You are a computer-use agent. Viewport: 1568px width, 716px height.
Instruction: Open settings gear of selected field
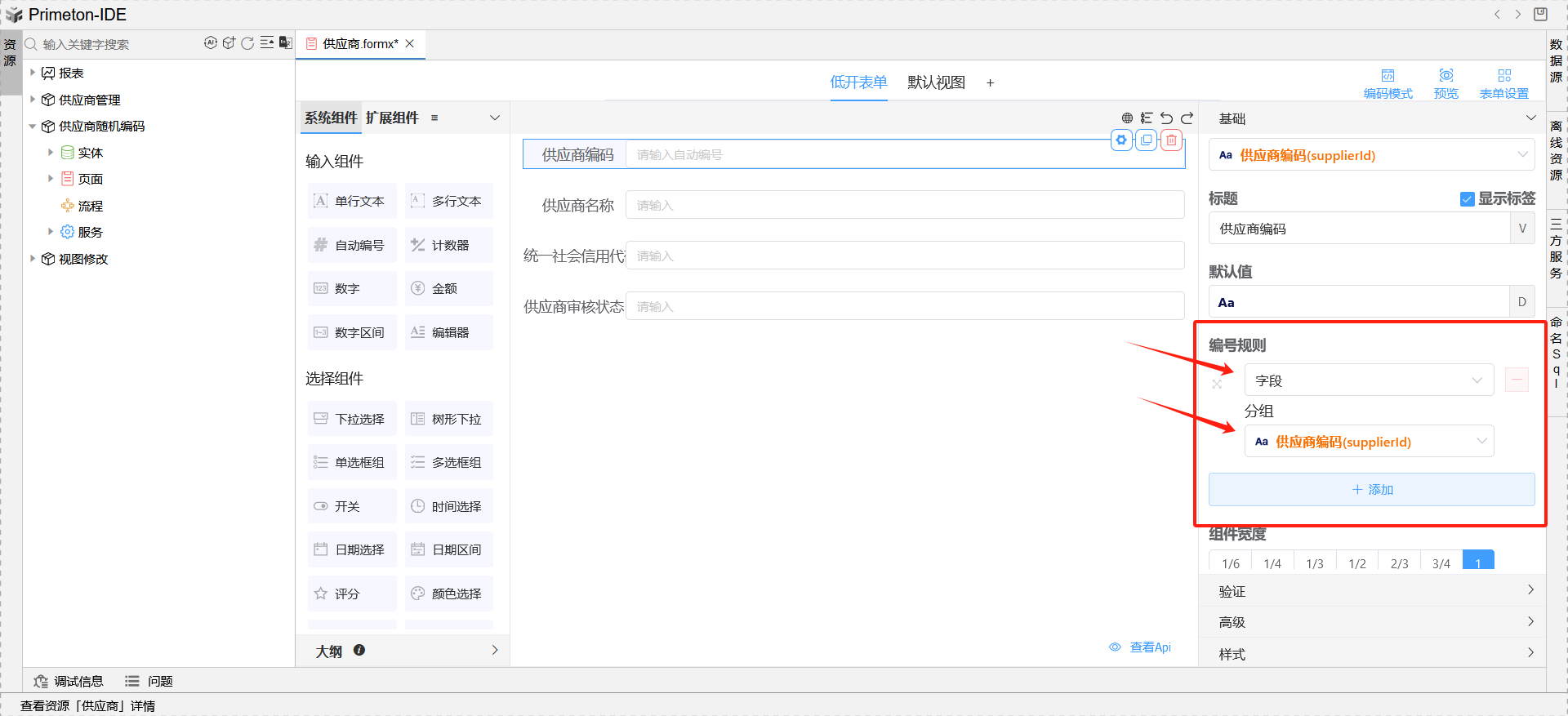(x=1121, y=140)
